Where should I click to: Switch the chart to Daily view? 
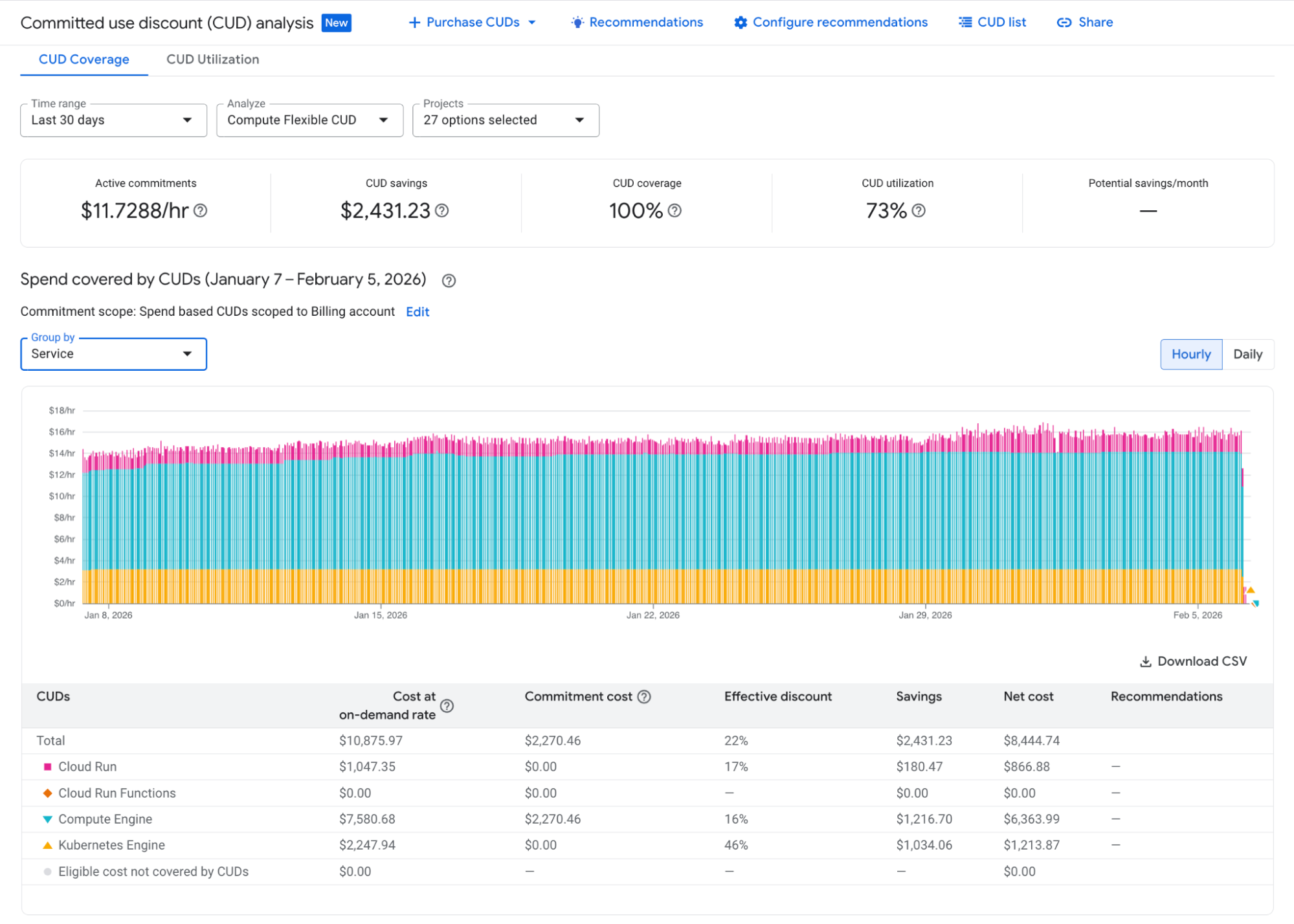click(x=1247, y=354)
